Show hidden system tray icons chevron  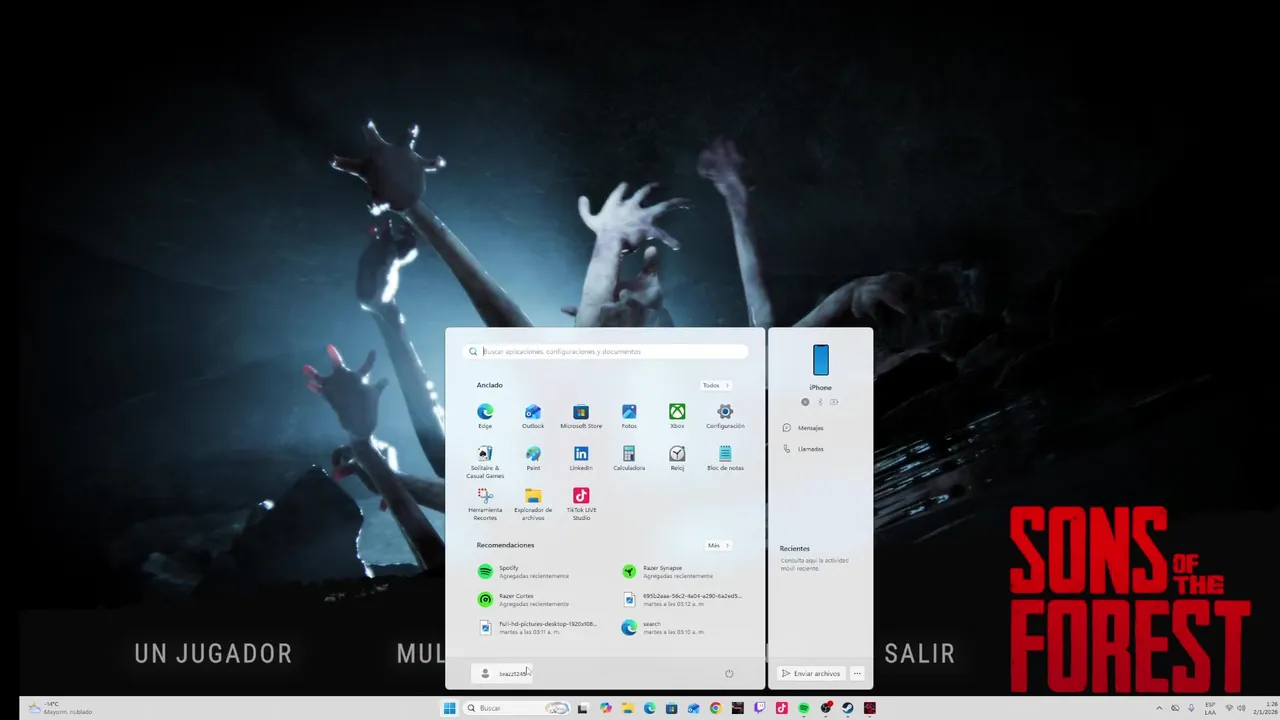coord(1160,708)
